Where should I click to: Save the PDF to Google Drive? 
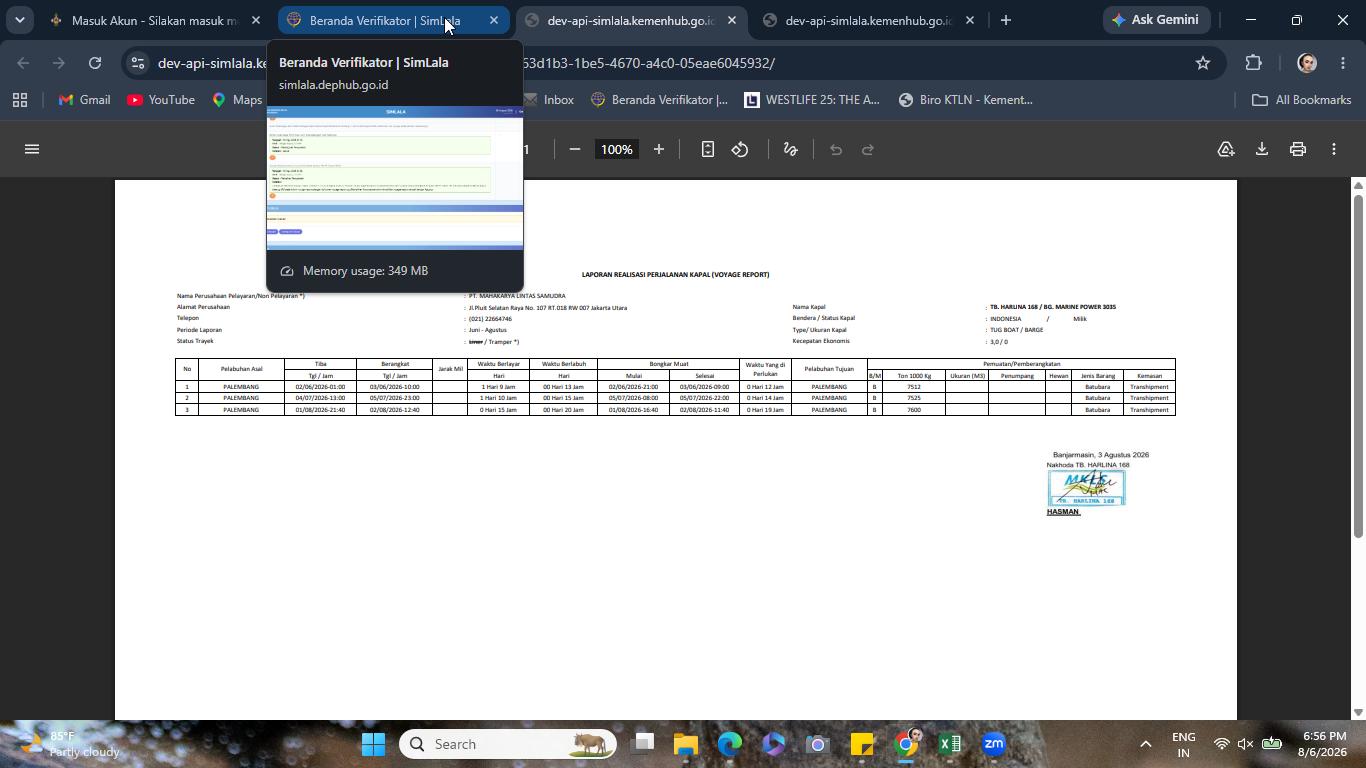tap(1226, 149)
